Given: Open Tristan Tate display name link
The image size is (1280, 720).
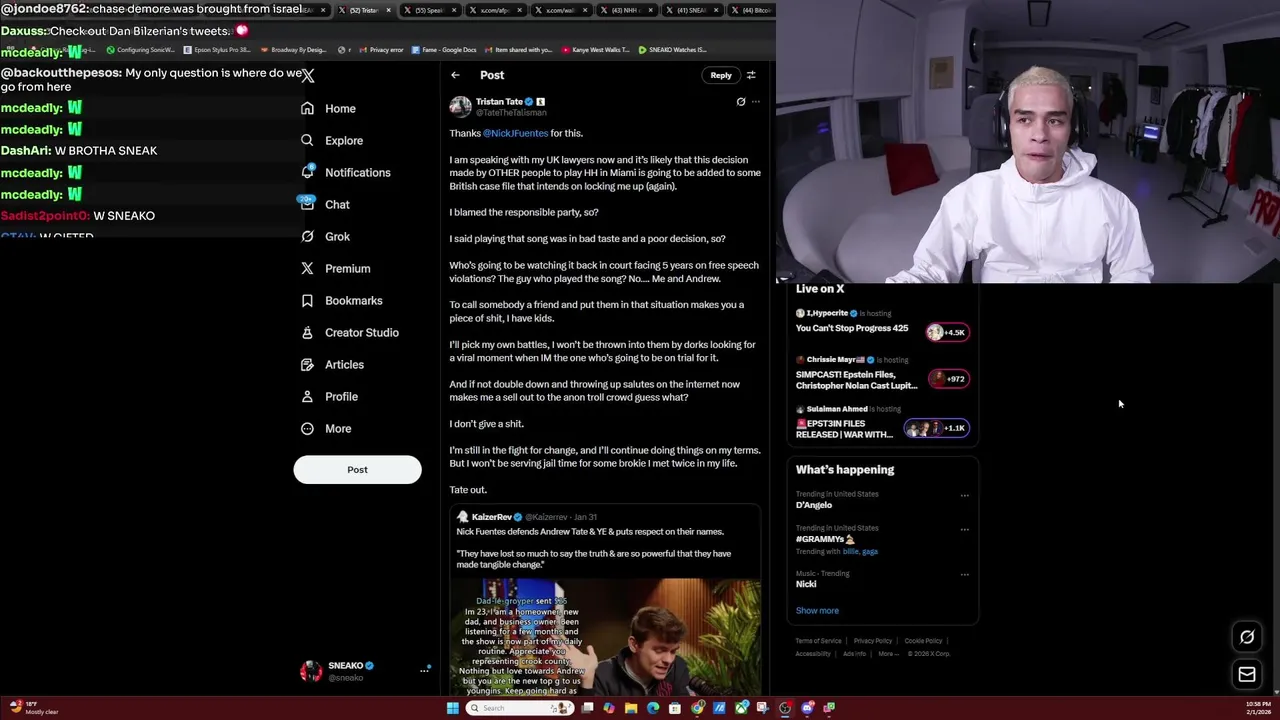Looking at the screenshot, I should pos(499,101).
